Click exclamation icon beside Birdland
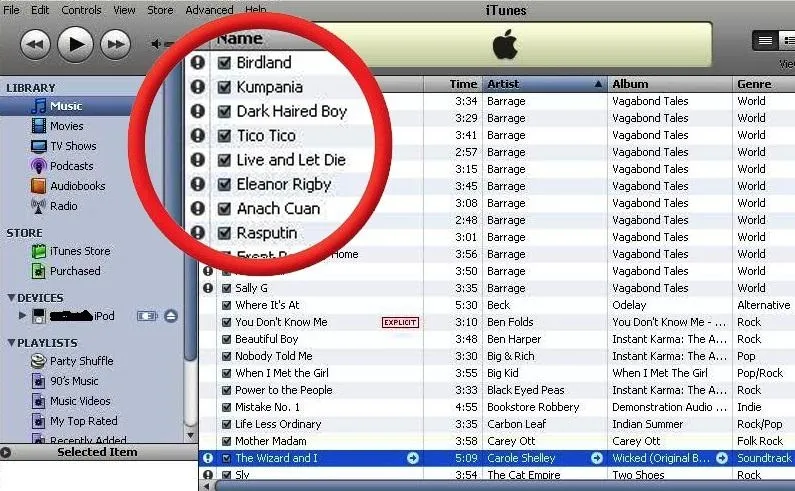The image size is (795, 491). [x=198, y=62]
